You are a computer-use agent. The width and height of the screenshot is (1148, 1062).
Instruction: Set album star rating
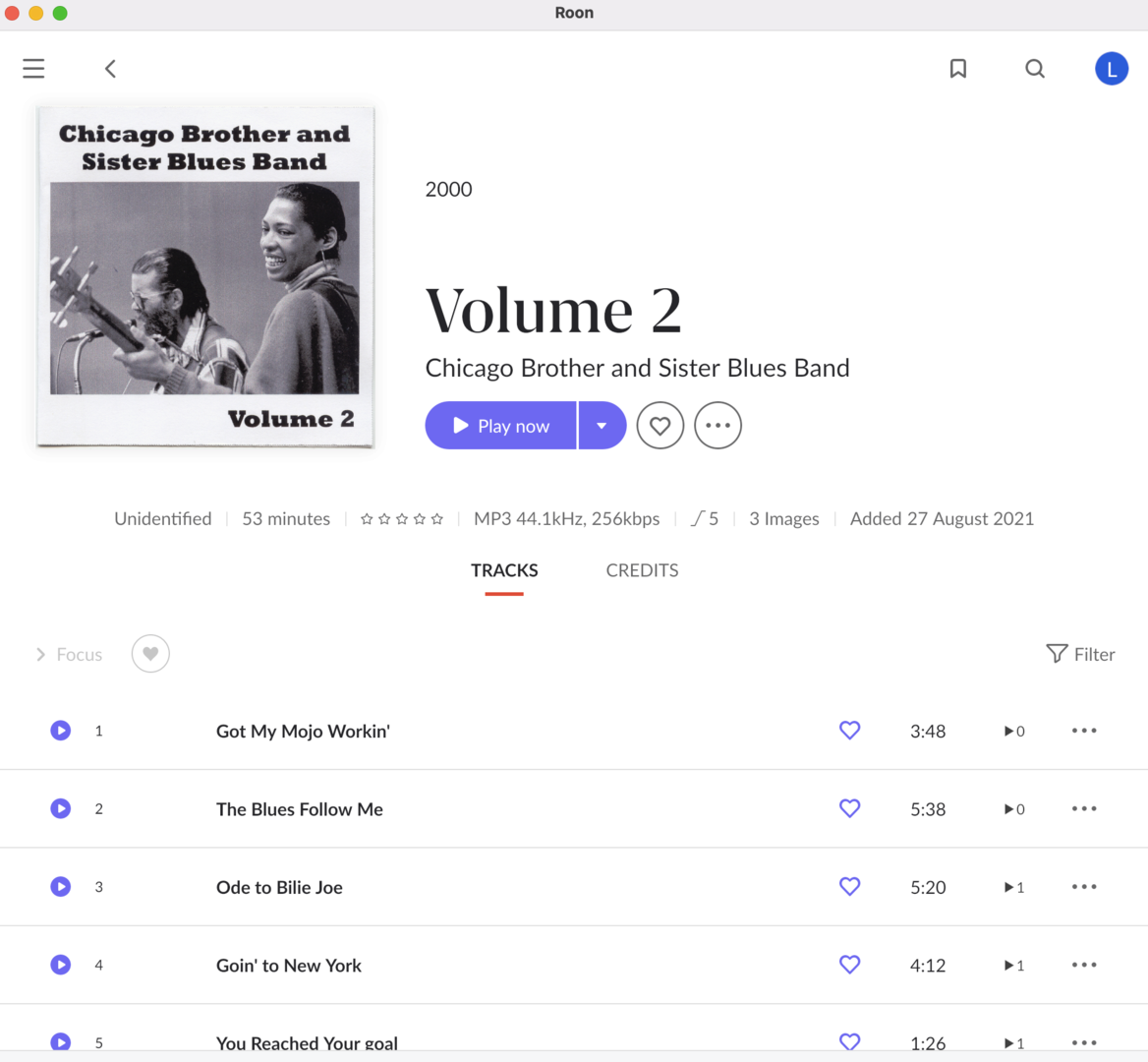pos(402,519)
